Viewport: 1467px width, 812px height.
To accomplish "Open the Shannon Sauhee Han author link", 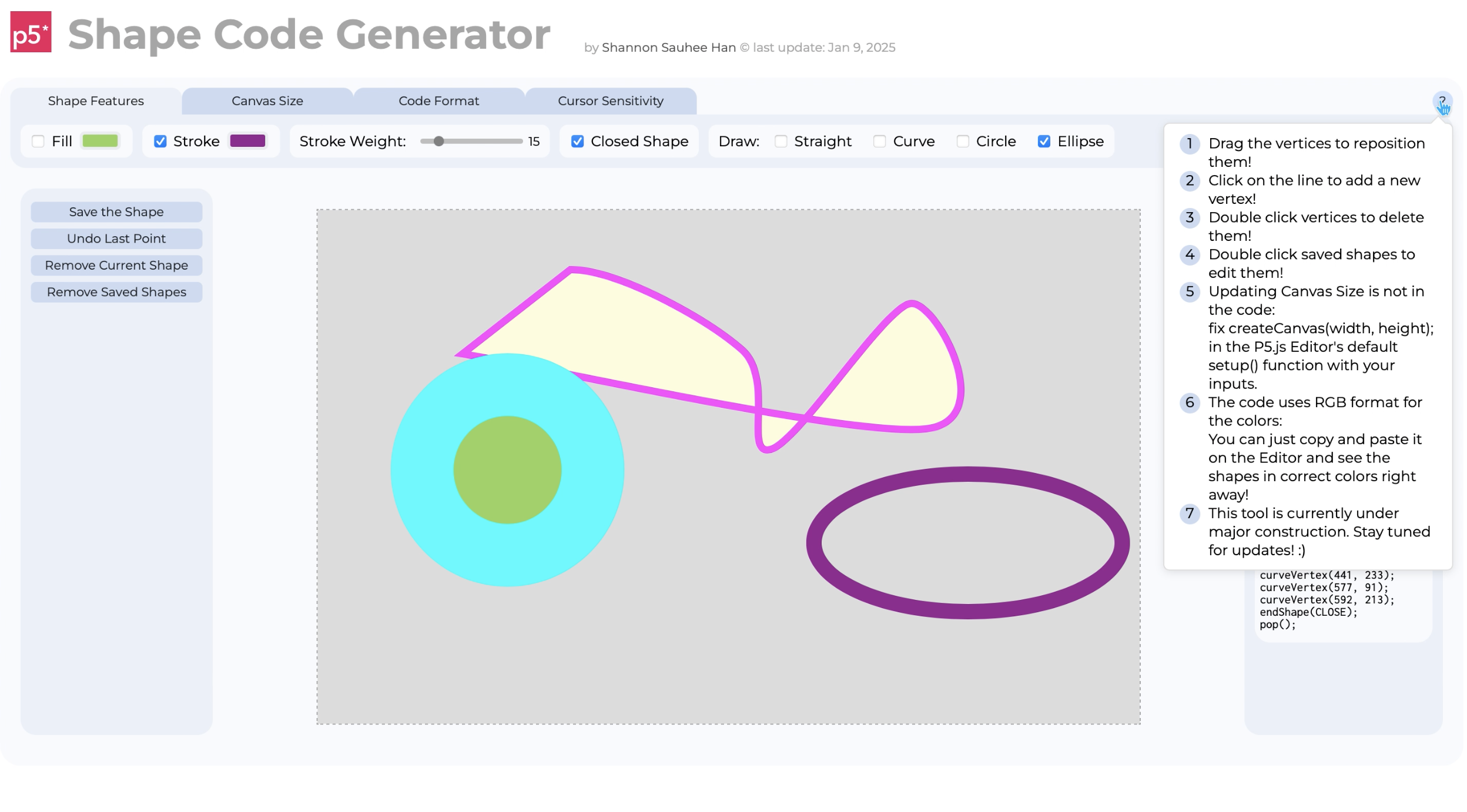I will point(668,48).
